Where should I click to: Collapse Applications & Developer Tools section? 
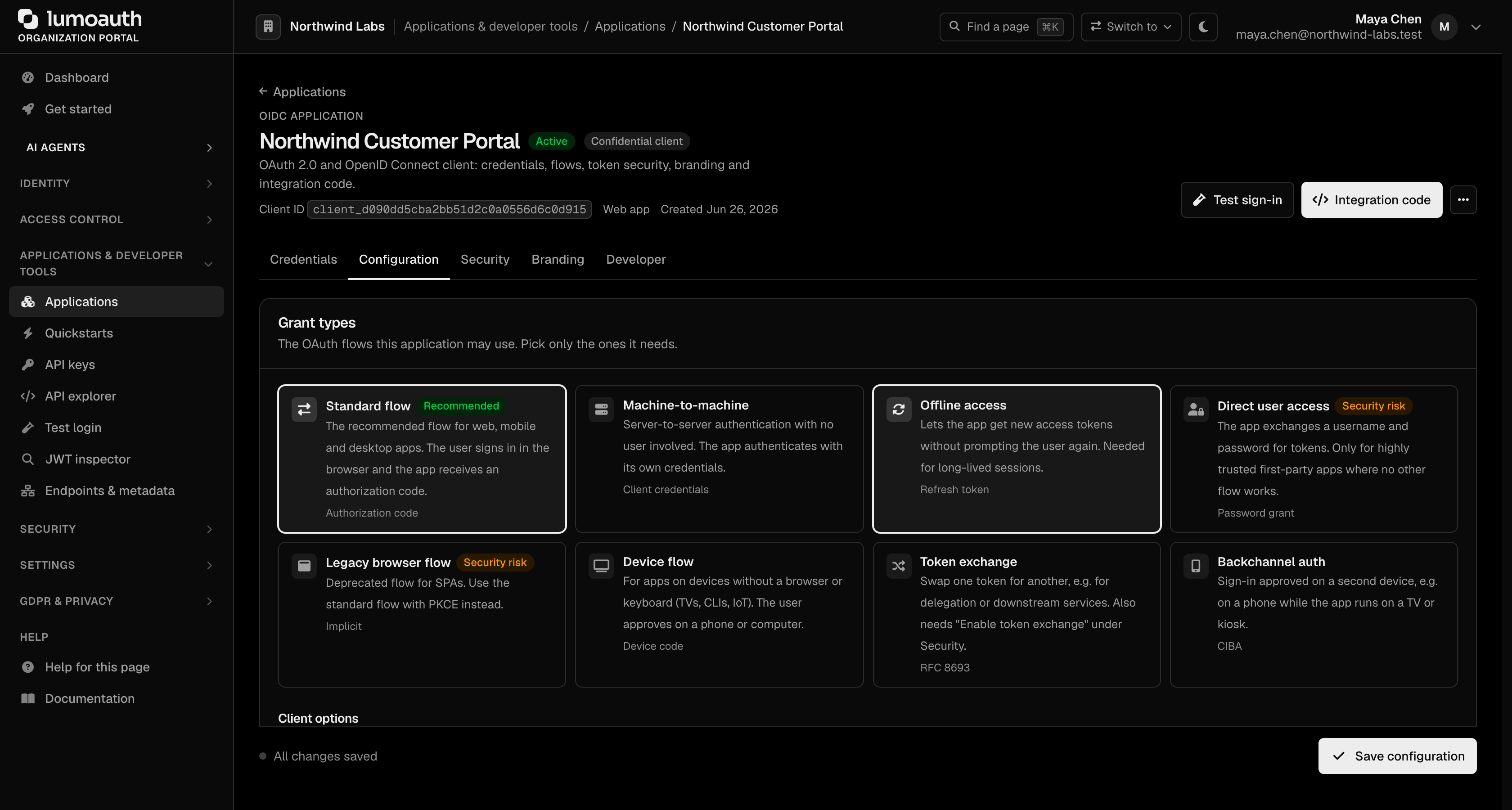click(x=116, y=264)
